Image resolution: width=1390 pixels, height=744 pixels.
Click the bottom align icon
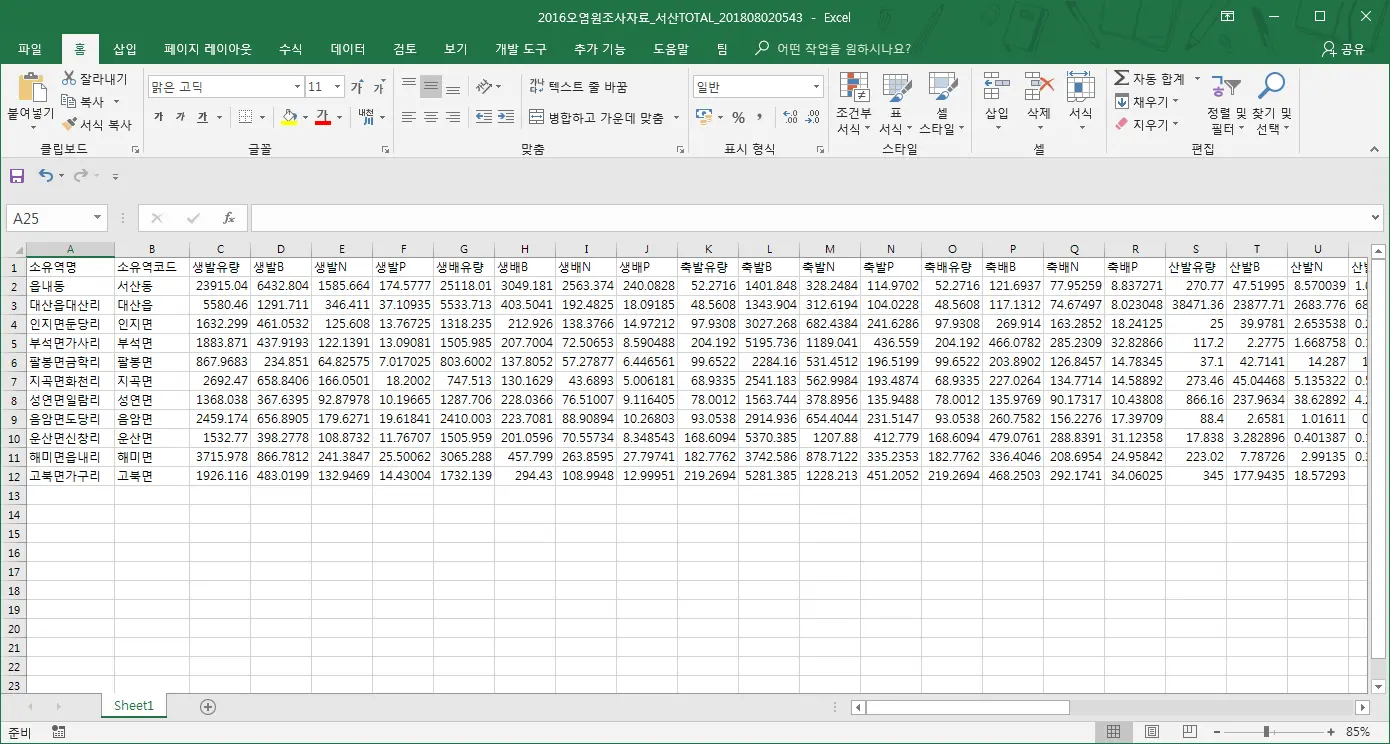click(453, 86)
